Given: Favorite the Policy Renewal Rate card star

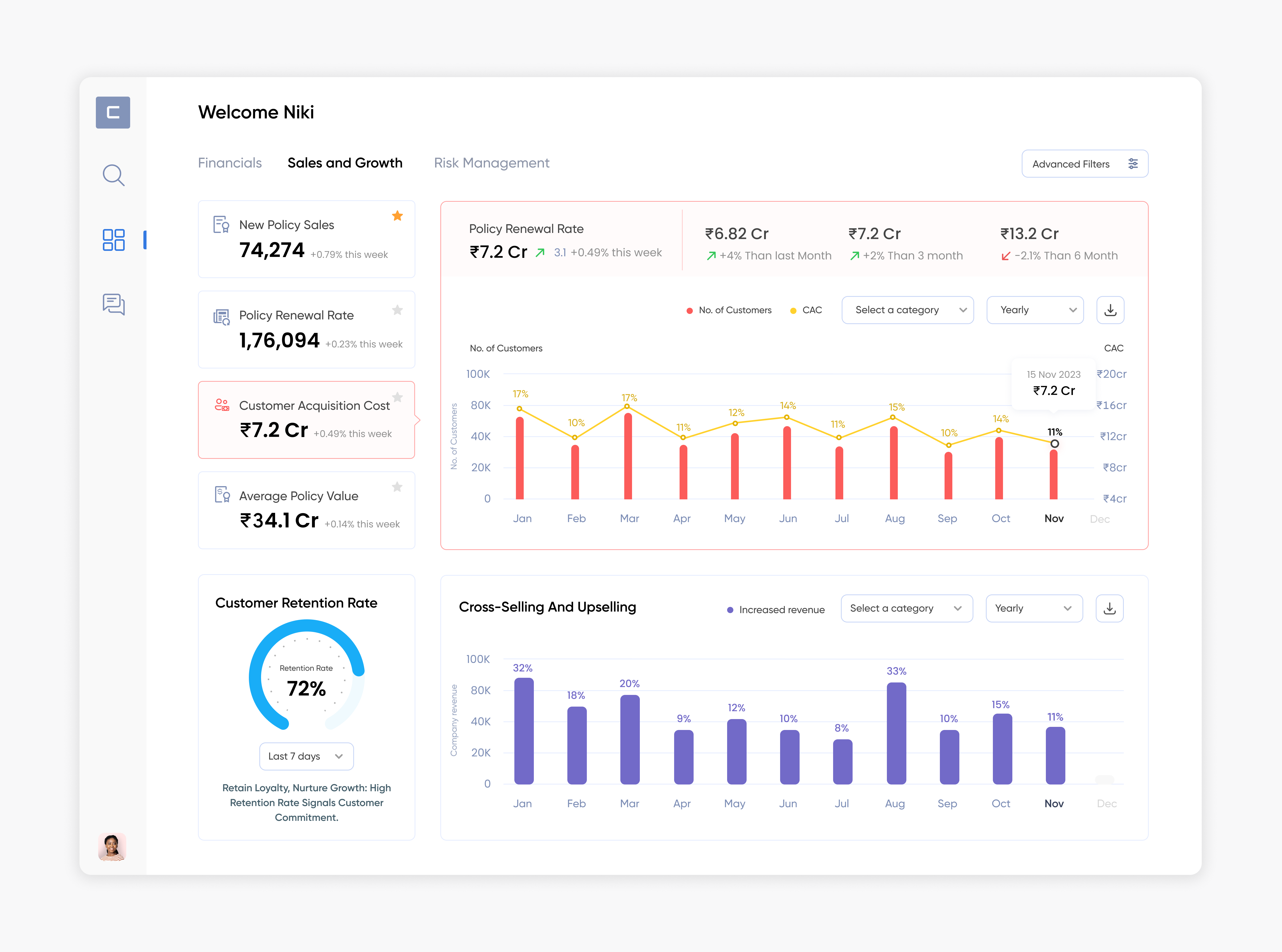Looking at the screenshot, I should point(397,310).
